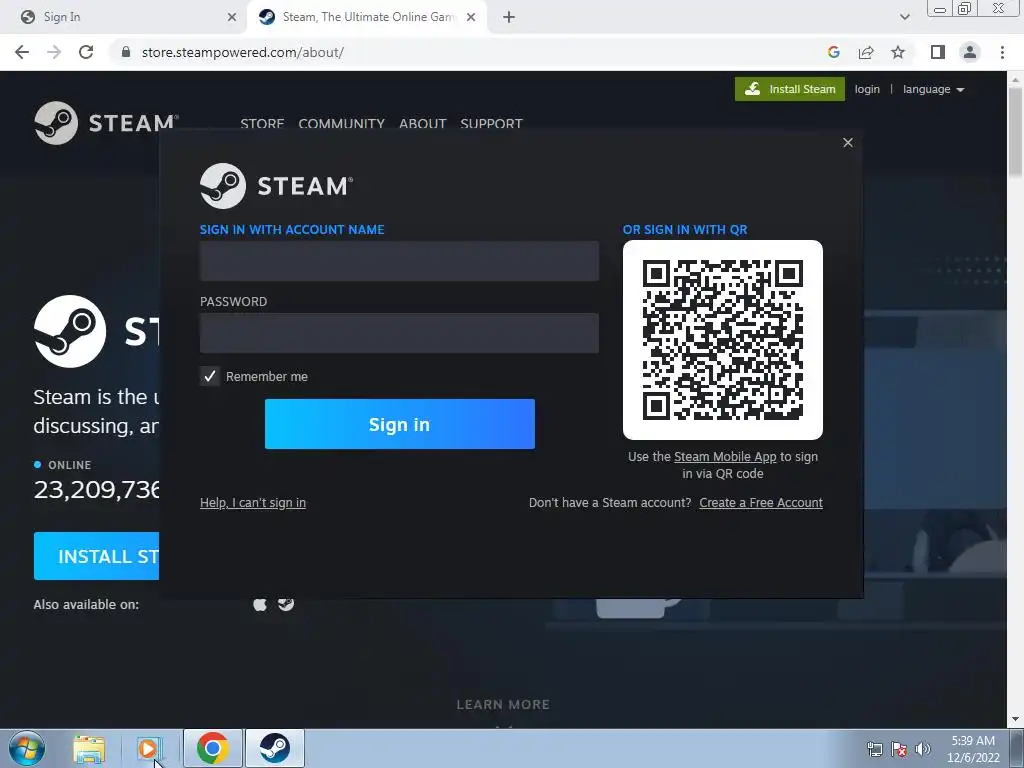Open the STORE menu
1024x768 pixels.
[262, 123]
